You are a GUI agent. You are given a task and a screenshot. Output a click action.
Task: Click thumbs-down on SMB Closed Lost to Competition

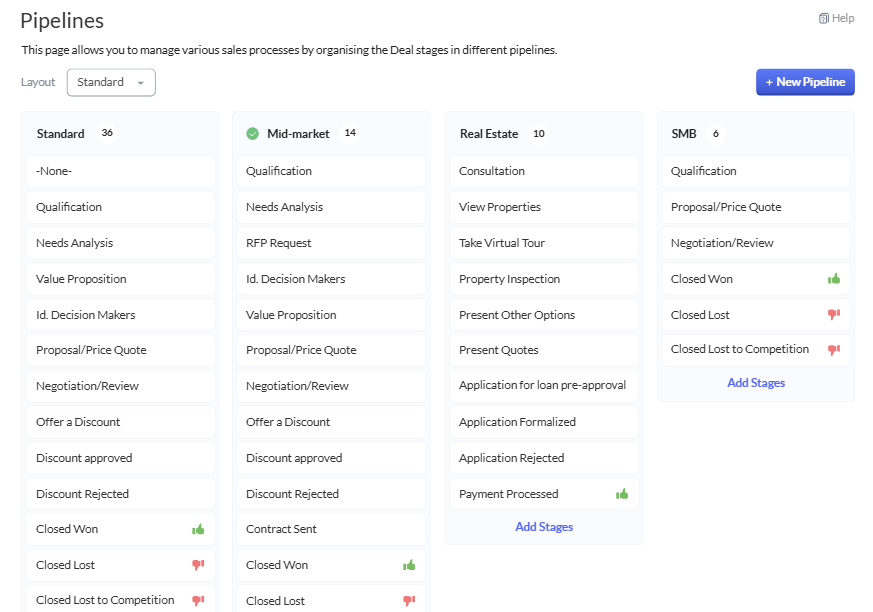coord(834,350)
